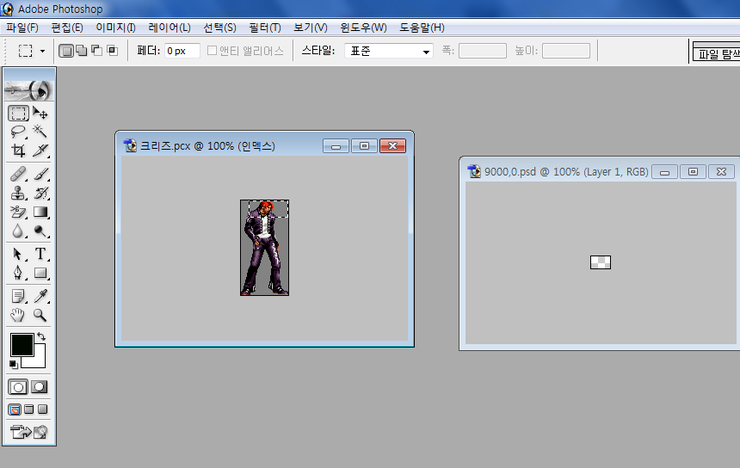Select the Pen tool
Image resolution: width=740 pixels, height=468 pixels.
point(18,273)
